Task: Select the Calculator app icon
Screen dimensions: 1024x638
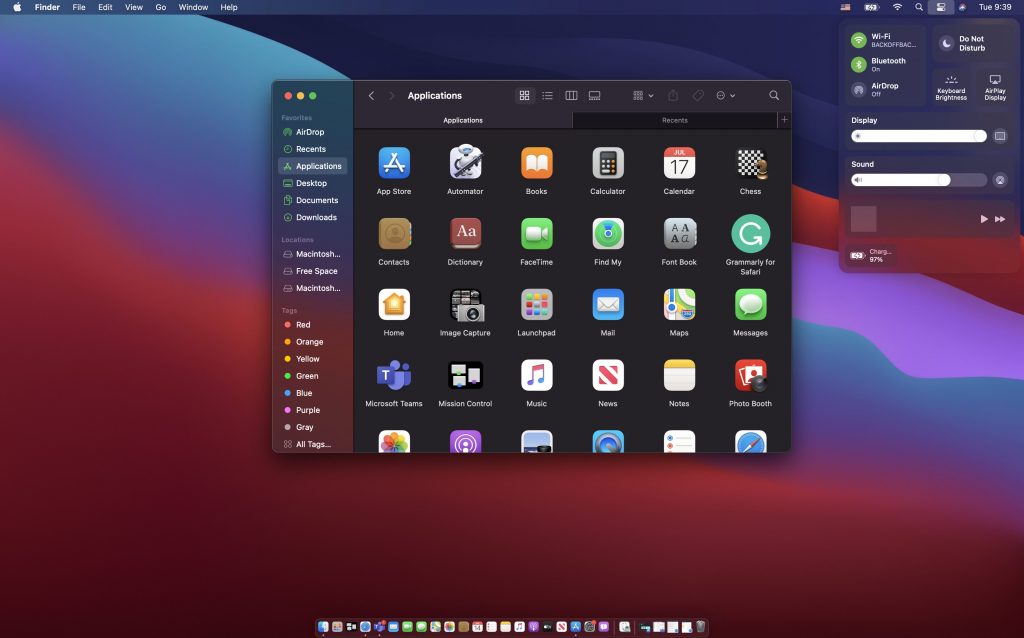Action: [607, 163]
